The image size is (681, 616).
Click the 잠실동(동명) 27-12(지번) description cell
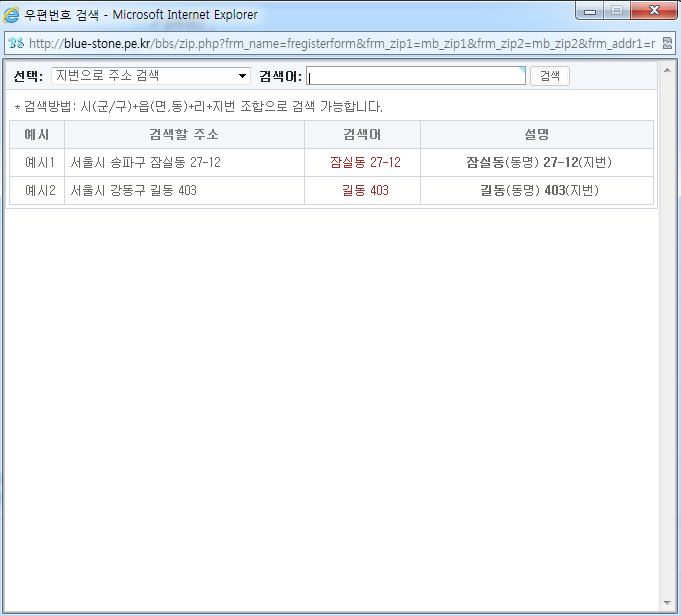coord(538,162)
